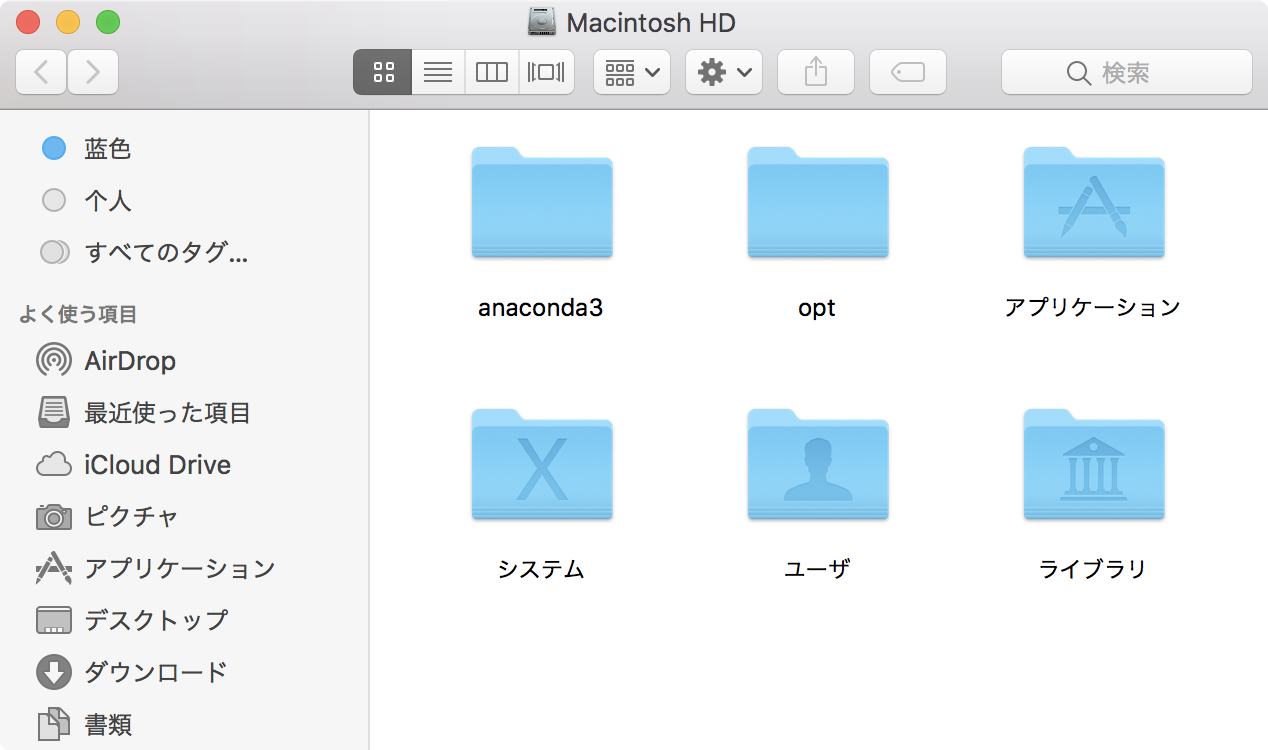This screenshot has height=750, width=1268.
Task: Switch to Cover Flow view
Action: (546, 72)
